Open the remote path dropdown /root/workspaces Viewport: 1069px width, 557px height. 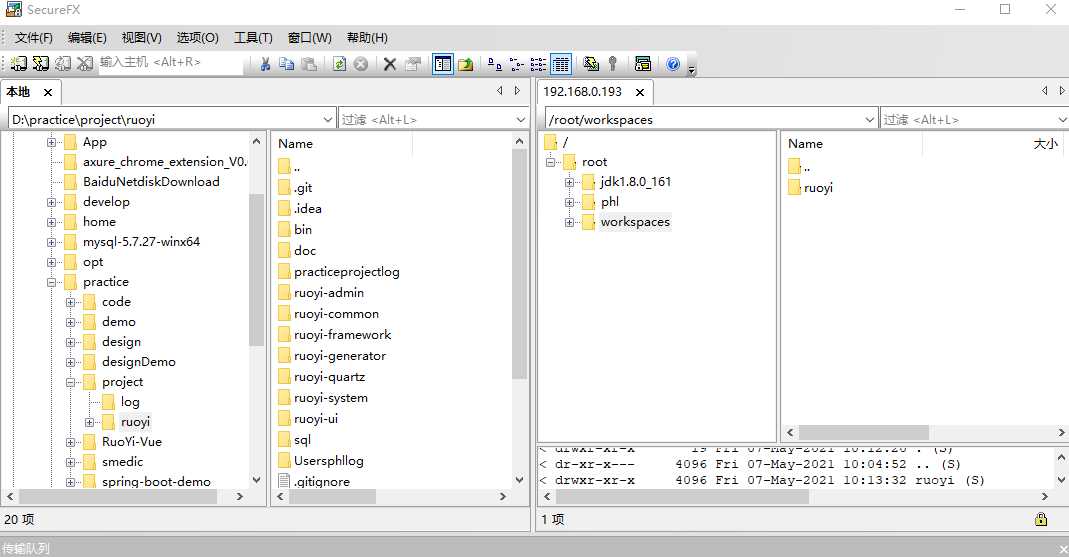click(869, 119)
